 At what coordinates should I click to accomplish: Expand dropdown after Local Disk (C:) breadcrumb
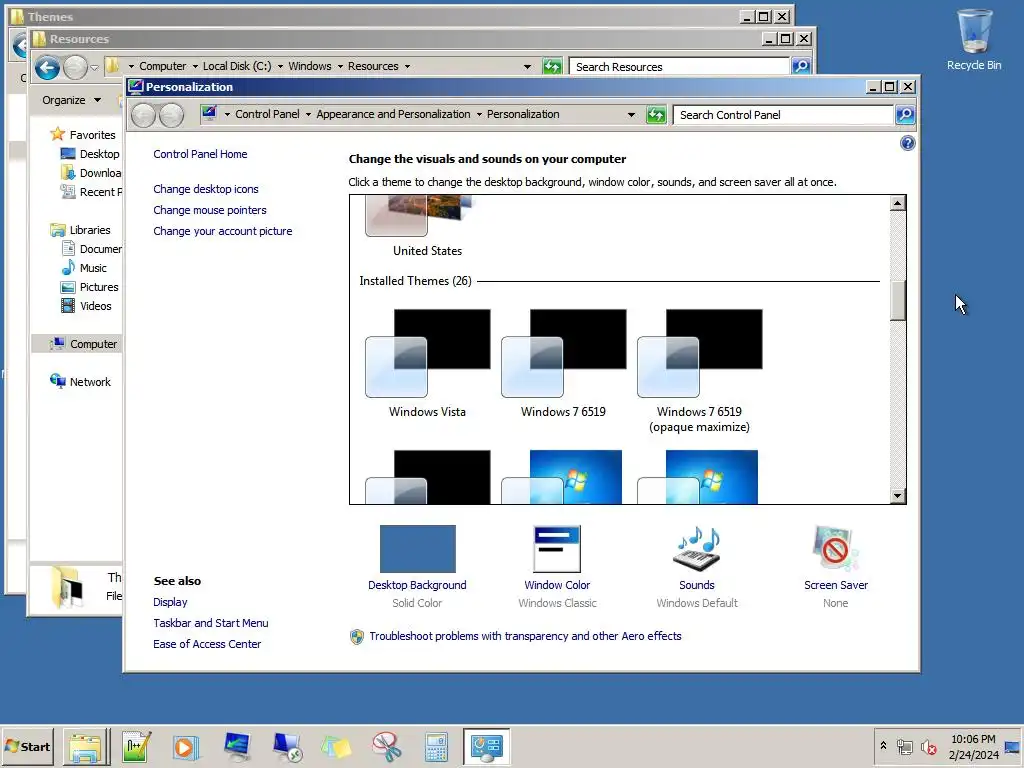click(280, 66)
